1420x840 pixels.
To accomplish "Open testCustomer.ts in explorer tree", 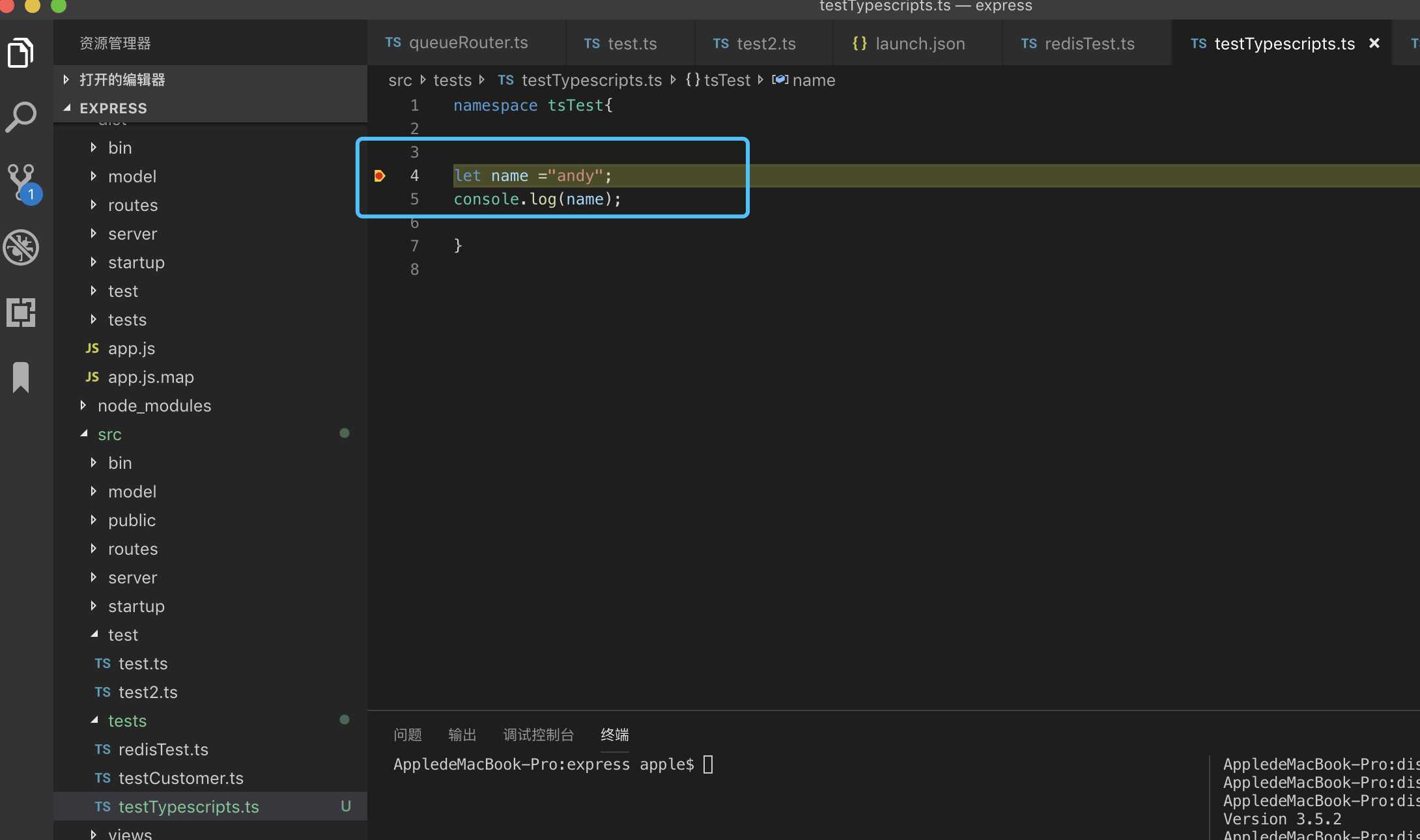I will click(x=210, y=778).
